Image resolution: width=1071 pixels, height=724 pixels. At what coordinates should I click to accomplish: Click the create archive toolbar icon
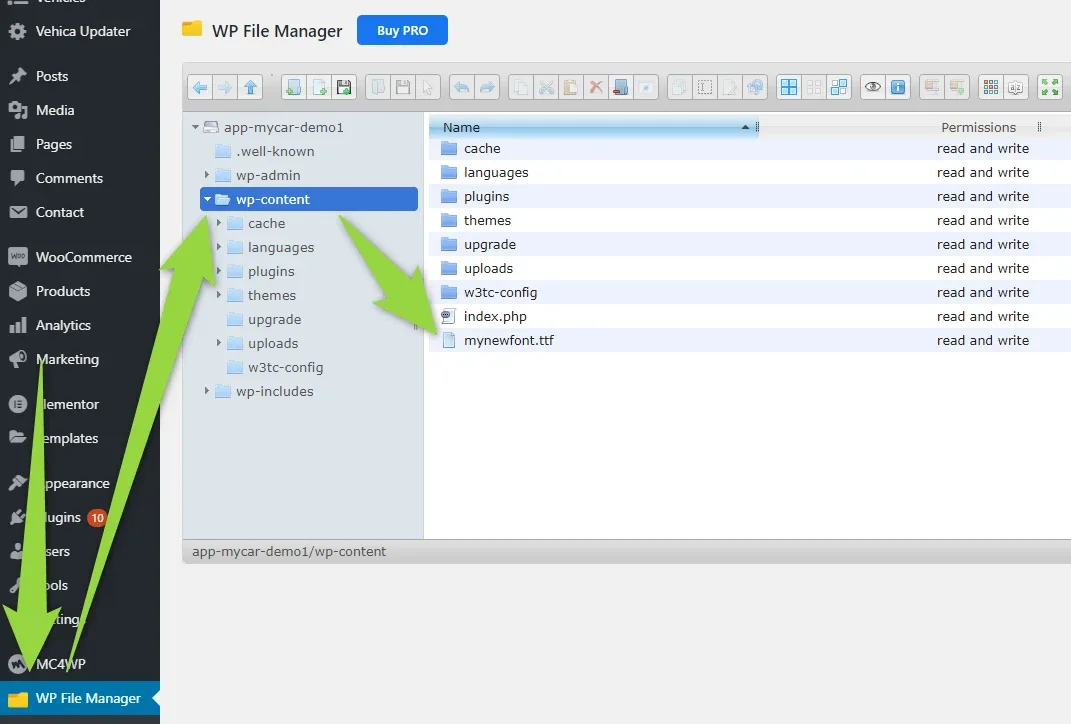click(957, 87)
